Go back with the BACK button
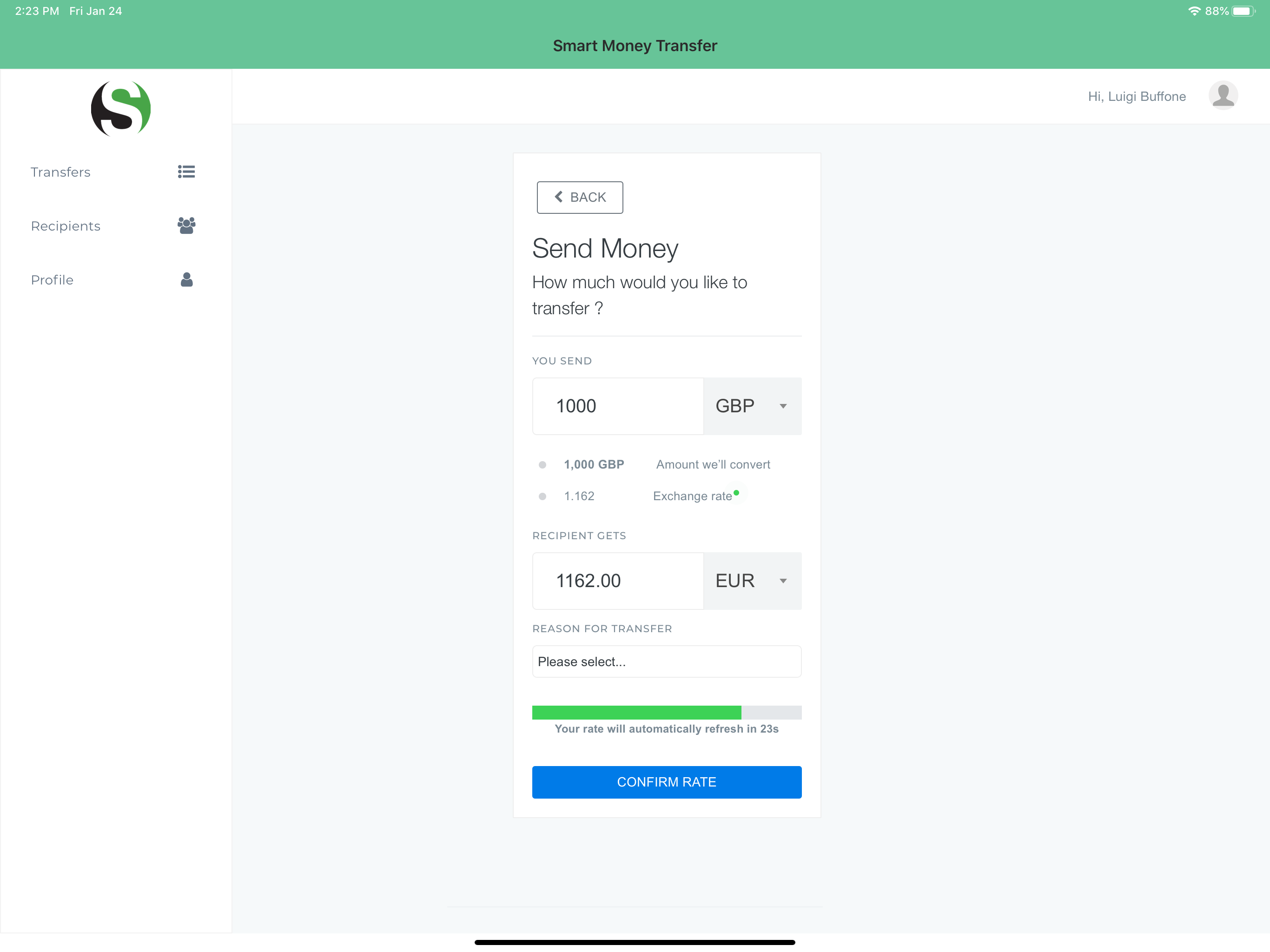This screenshot has width=1270, height=952. [x=580, y=197]
